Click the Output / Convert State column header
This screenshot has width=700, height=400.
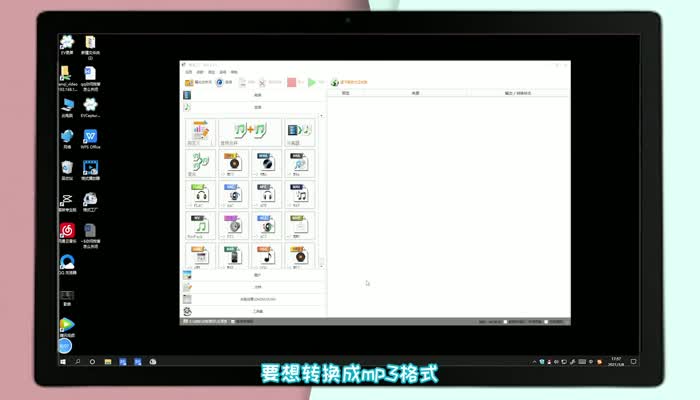(x=518, y=93)
